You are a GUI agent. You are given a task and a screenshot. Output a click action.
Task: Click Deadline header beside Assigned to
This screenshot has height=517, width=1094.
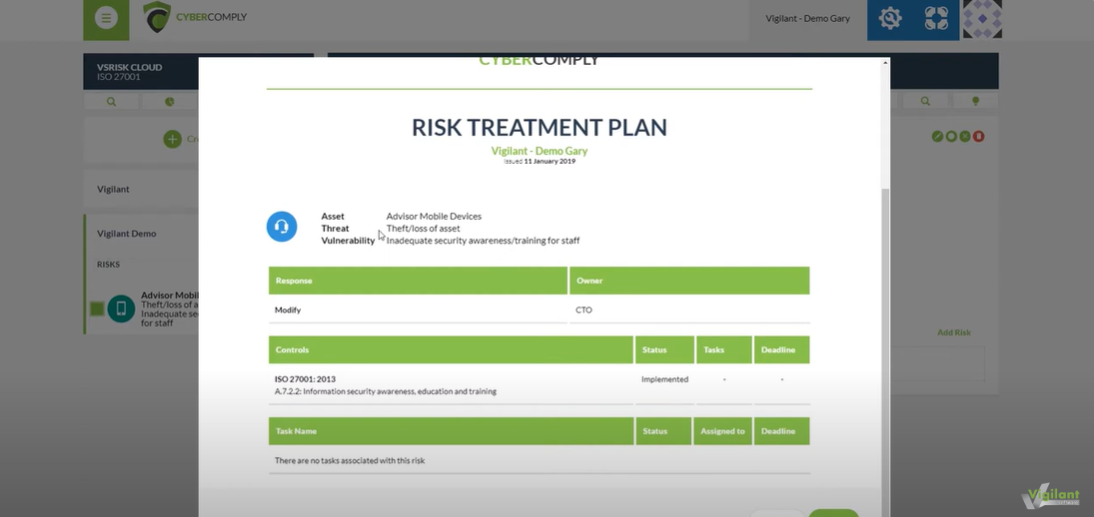[x=781, y=431]
